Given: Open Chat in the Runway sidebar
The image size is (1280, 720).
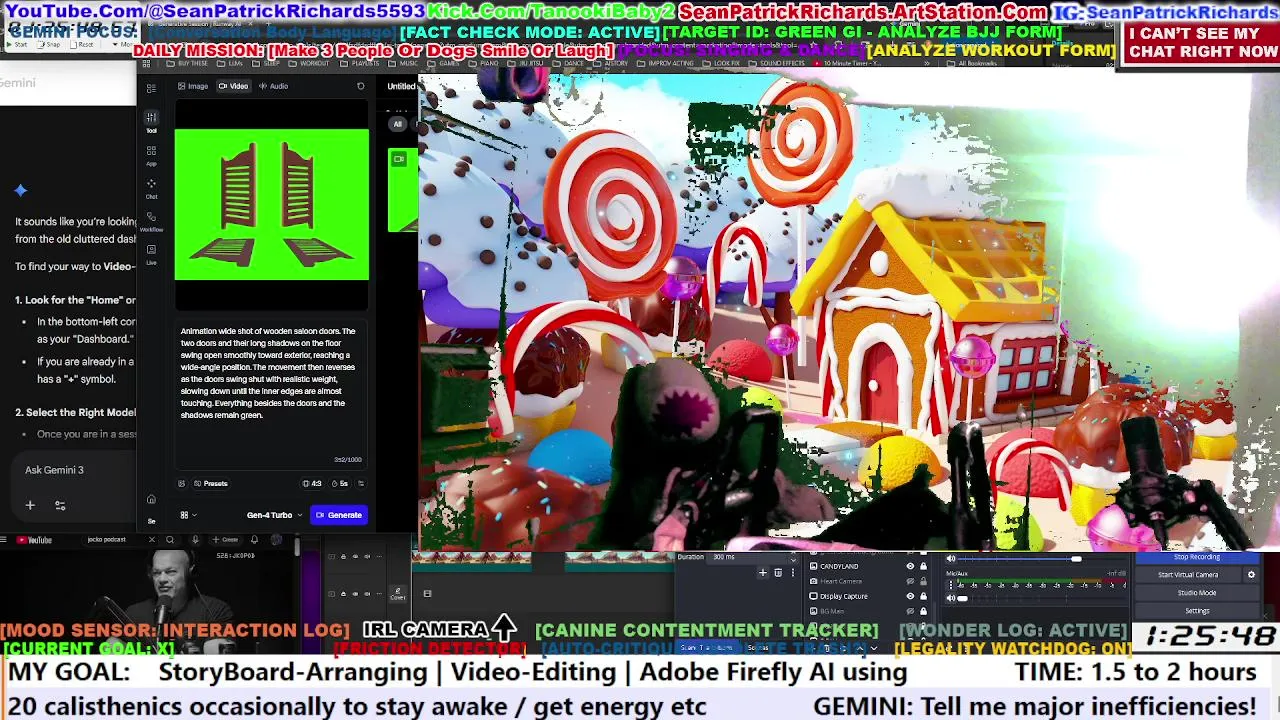Looking at the screenshot, I should coord(151,188).
